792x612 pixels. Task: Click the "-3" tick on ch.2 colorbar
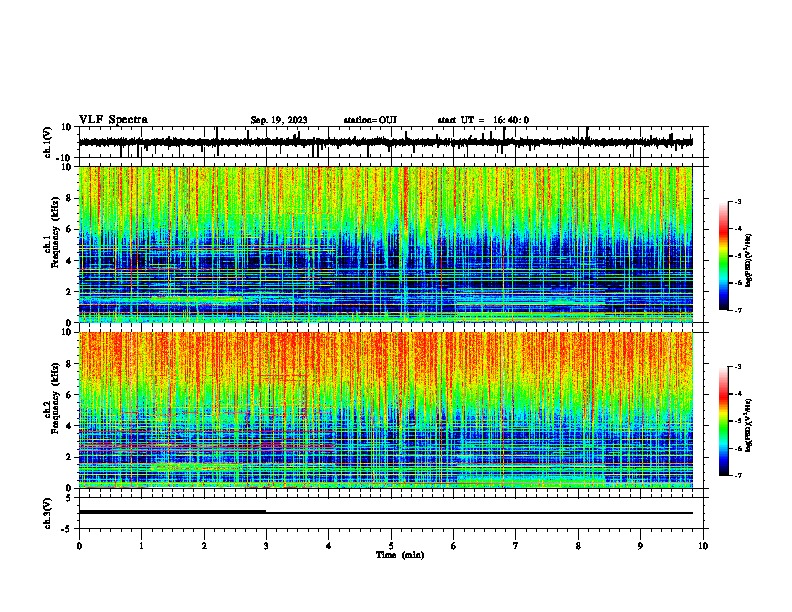click(737, 367)
